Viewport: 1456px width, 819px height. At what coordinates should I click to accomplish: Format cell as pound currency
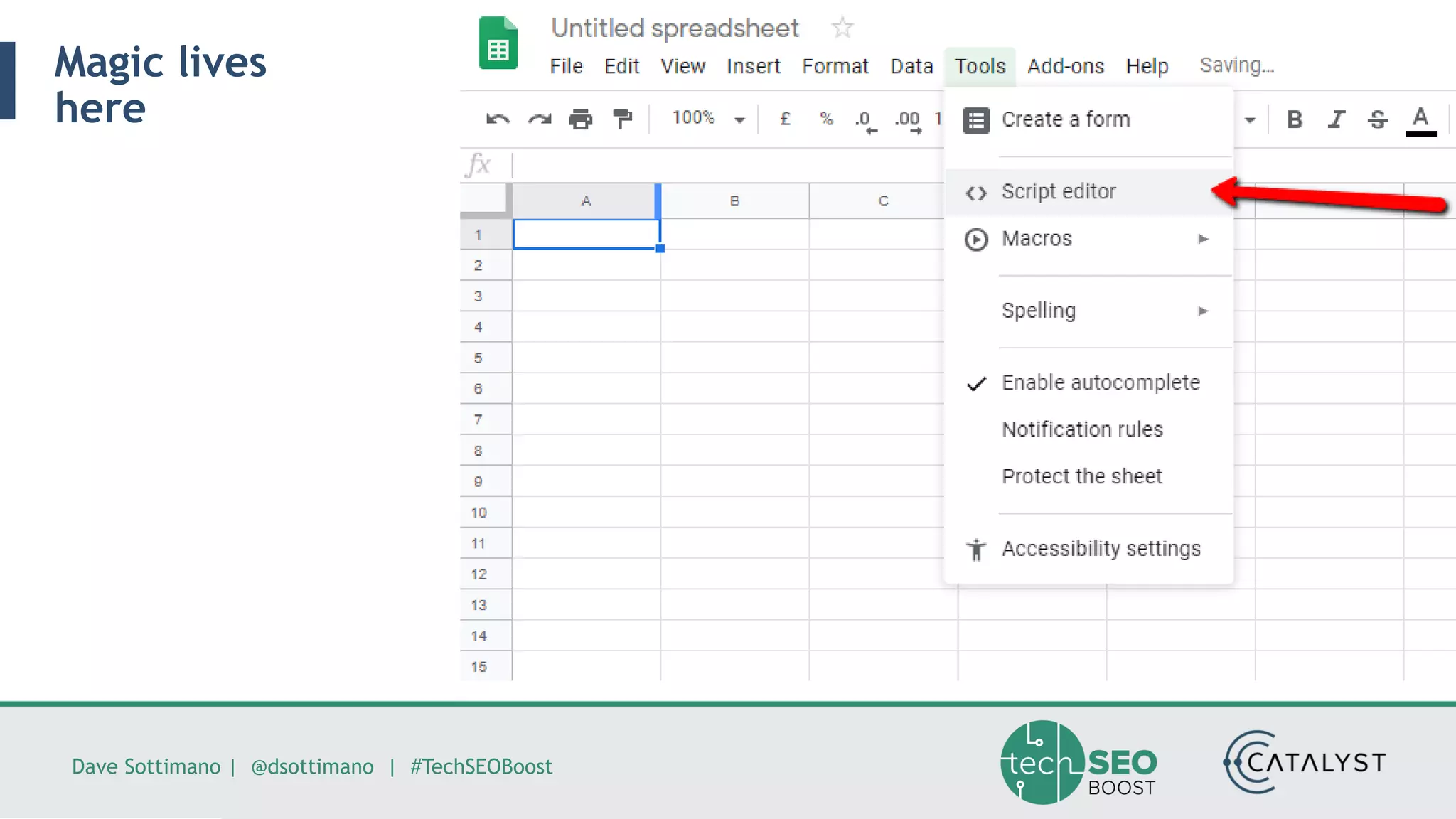point(785,119)
